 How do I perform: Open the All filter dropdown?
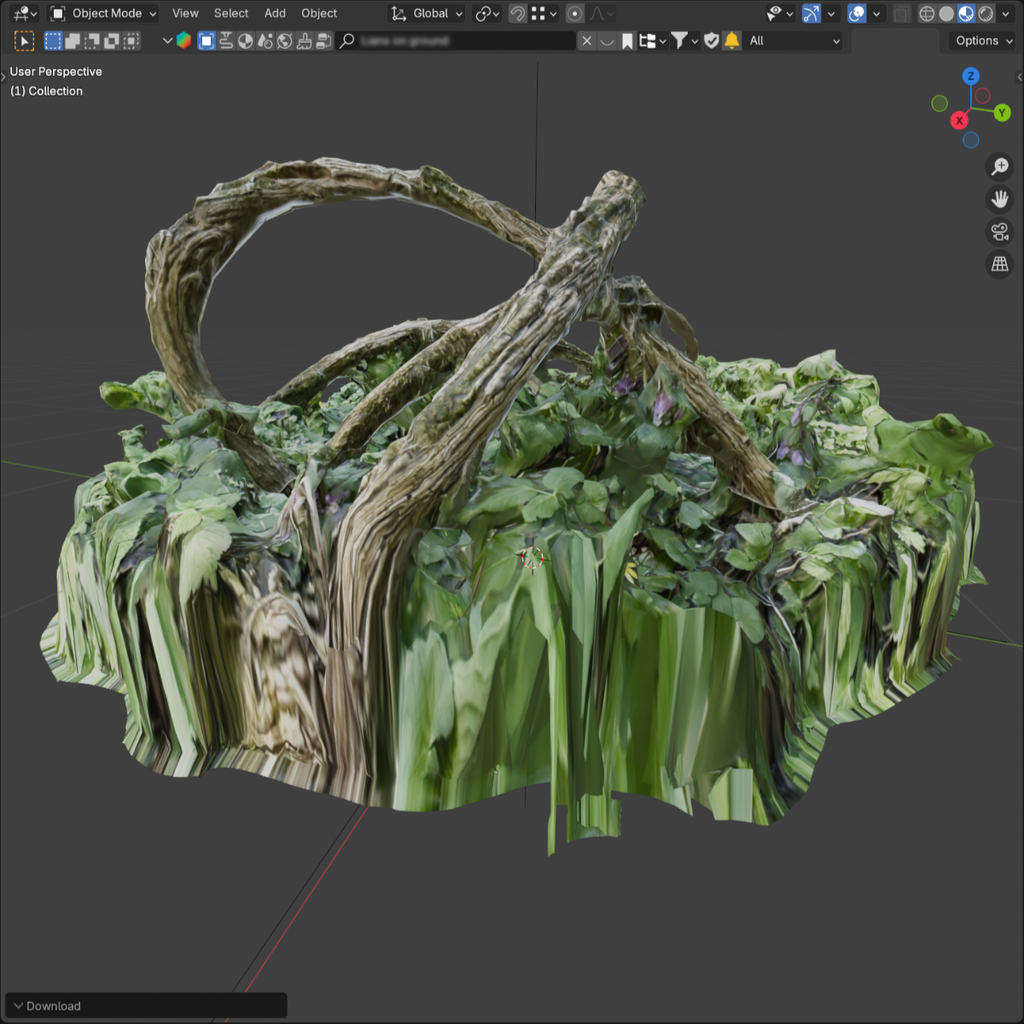pos(794,40)
